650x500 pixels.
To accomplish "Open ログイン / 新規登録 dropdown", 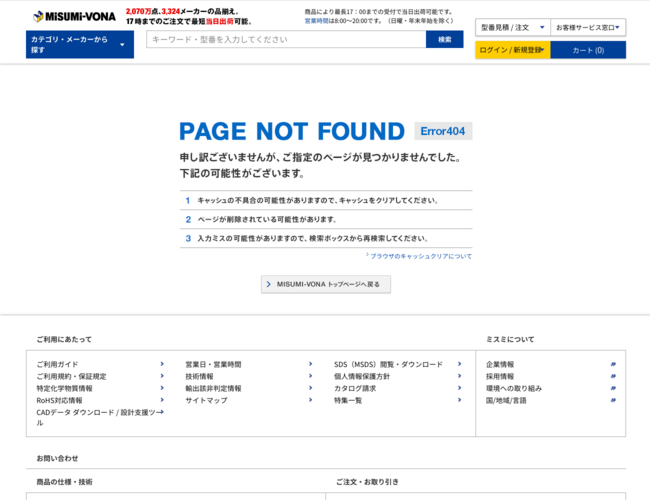I will click(x=513, y=50).
